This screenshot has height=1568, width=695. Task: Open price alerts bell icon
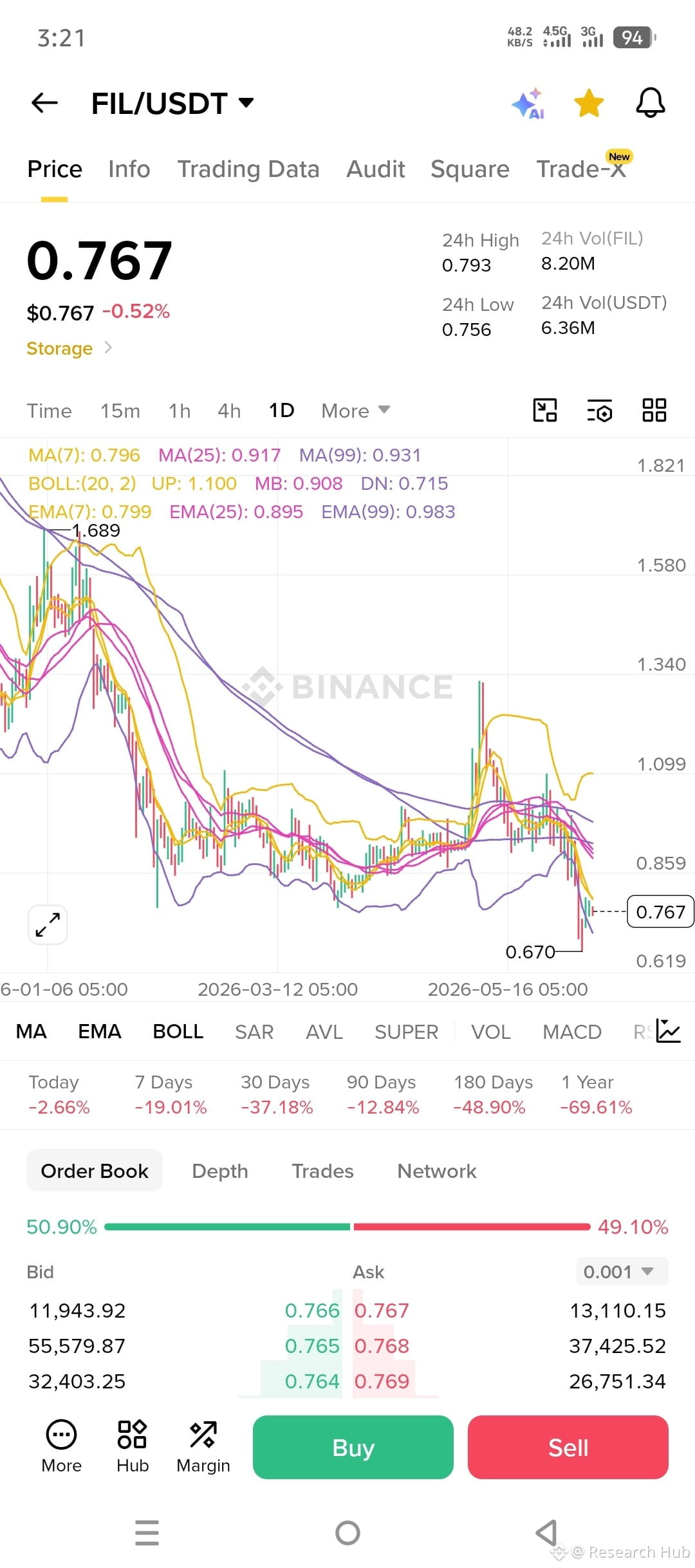(x=650, y=103)
